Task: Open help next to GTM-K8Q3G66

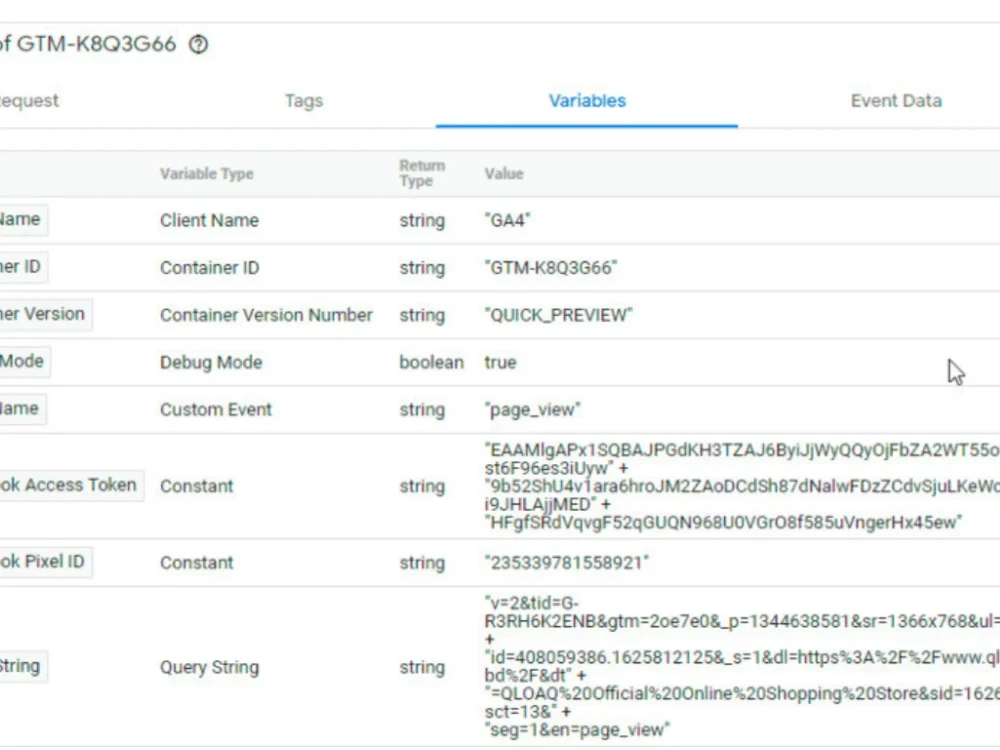Action: (197, 44)
